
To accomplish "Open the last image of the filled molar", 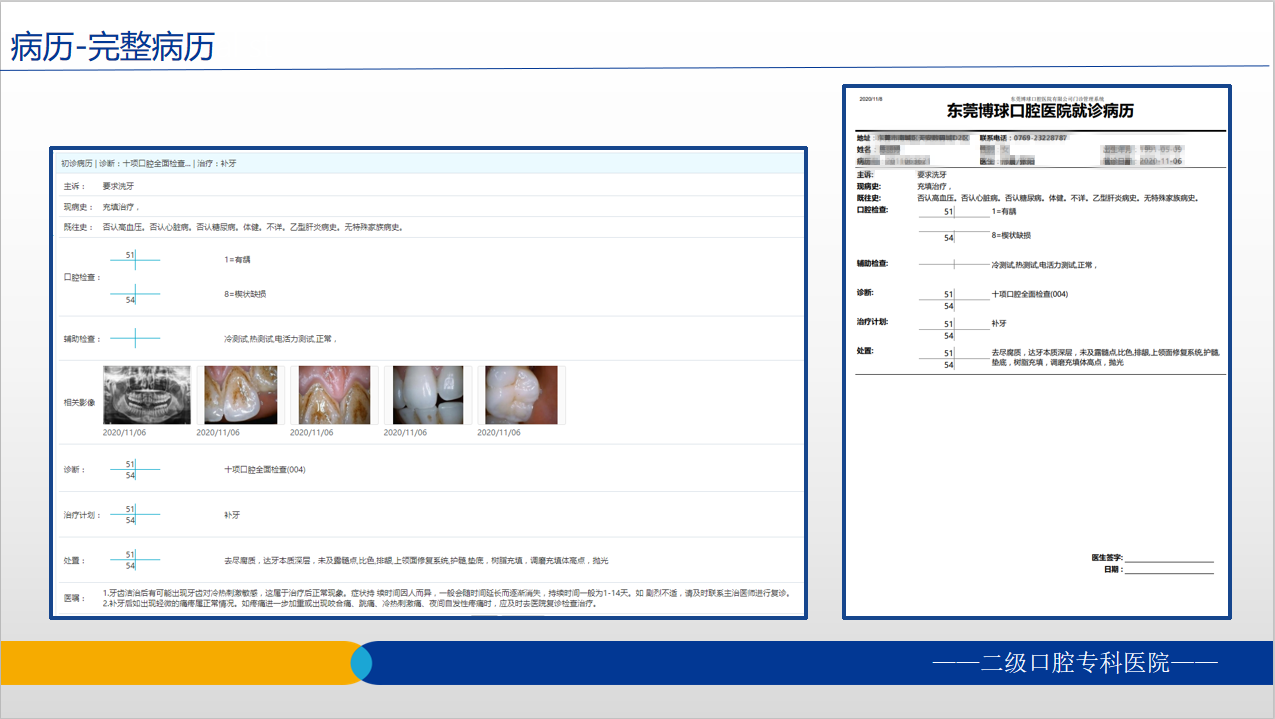I will (x=521, y=395).
